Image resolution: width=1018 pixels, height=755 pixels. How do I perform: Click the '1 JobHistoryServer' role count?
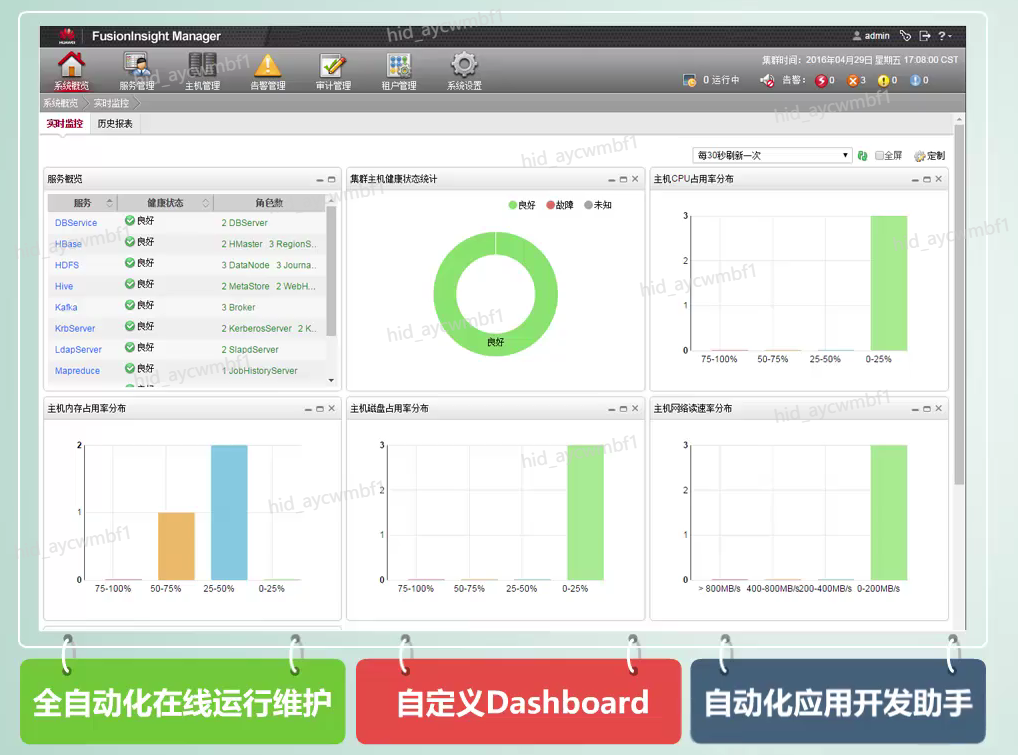click(x=260, y=371)
